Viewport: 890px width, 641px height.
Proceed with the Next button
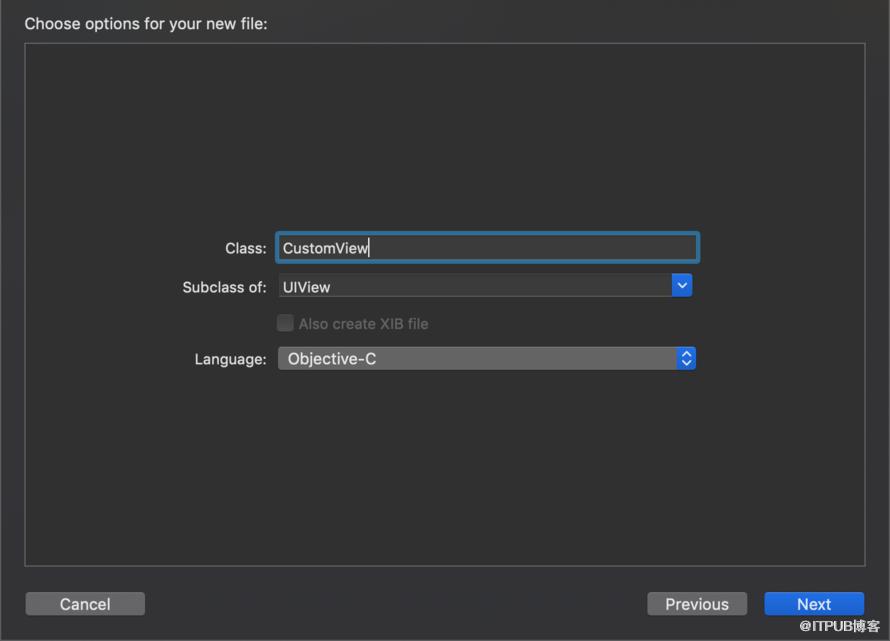[x=814, y=604]
